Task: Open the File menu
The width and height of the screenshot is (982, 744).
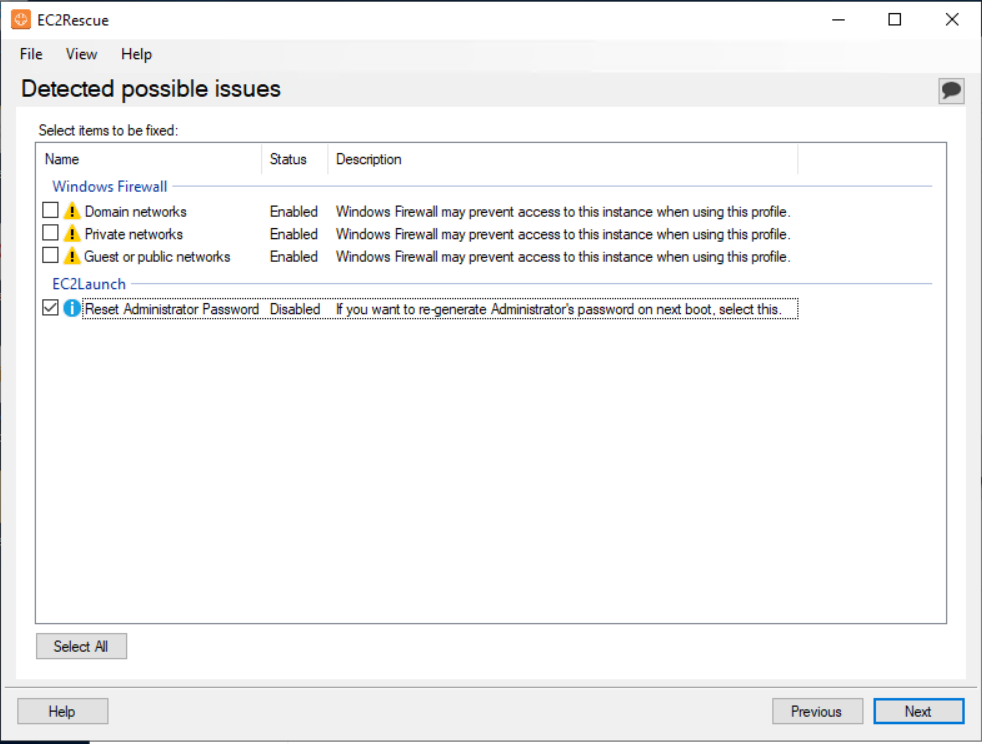Action: click(31, 54)
